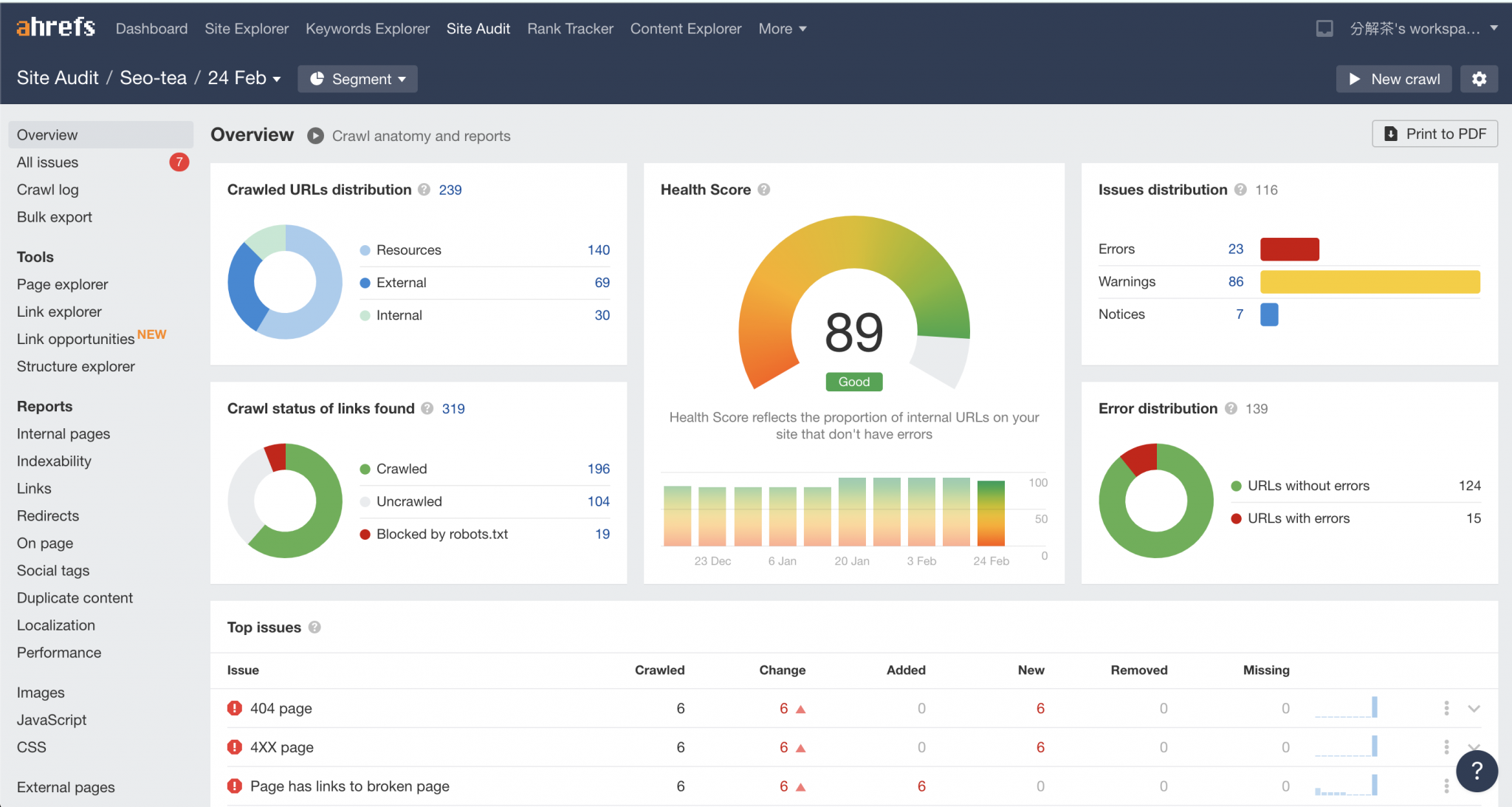Screen dimensions: 1512x807
Task: Start a New crawl
Action: (1394, 79)
